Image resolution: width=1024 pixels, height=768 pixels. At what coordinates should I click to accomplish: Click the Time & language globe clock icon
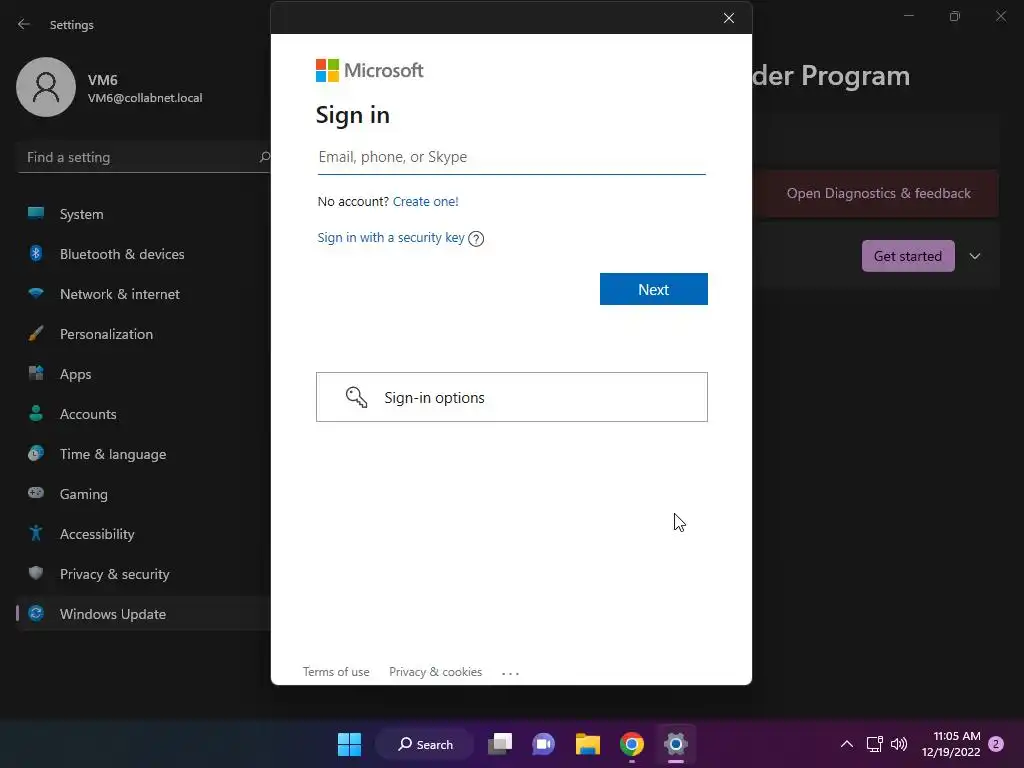(36, 453)
